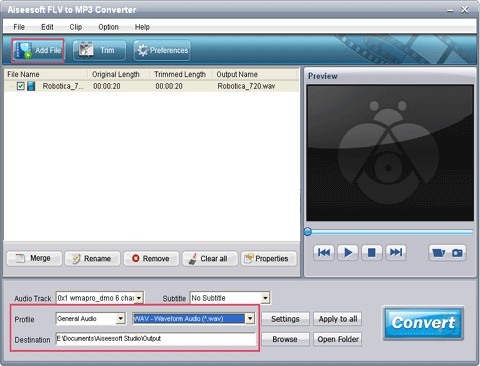Minimize the converter window
The width and height of the screenshot is (480, 366).
450,10
